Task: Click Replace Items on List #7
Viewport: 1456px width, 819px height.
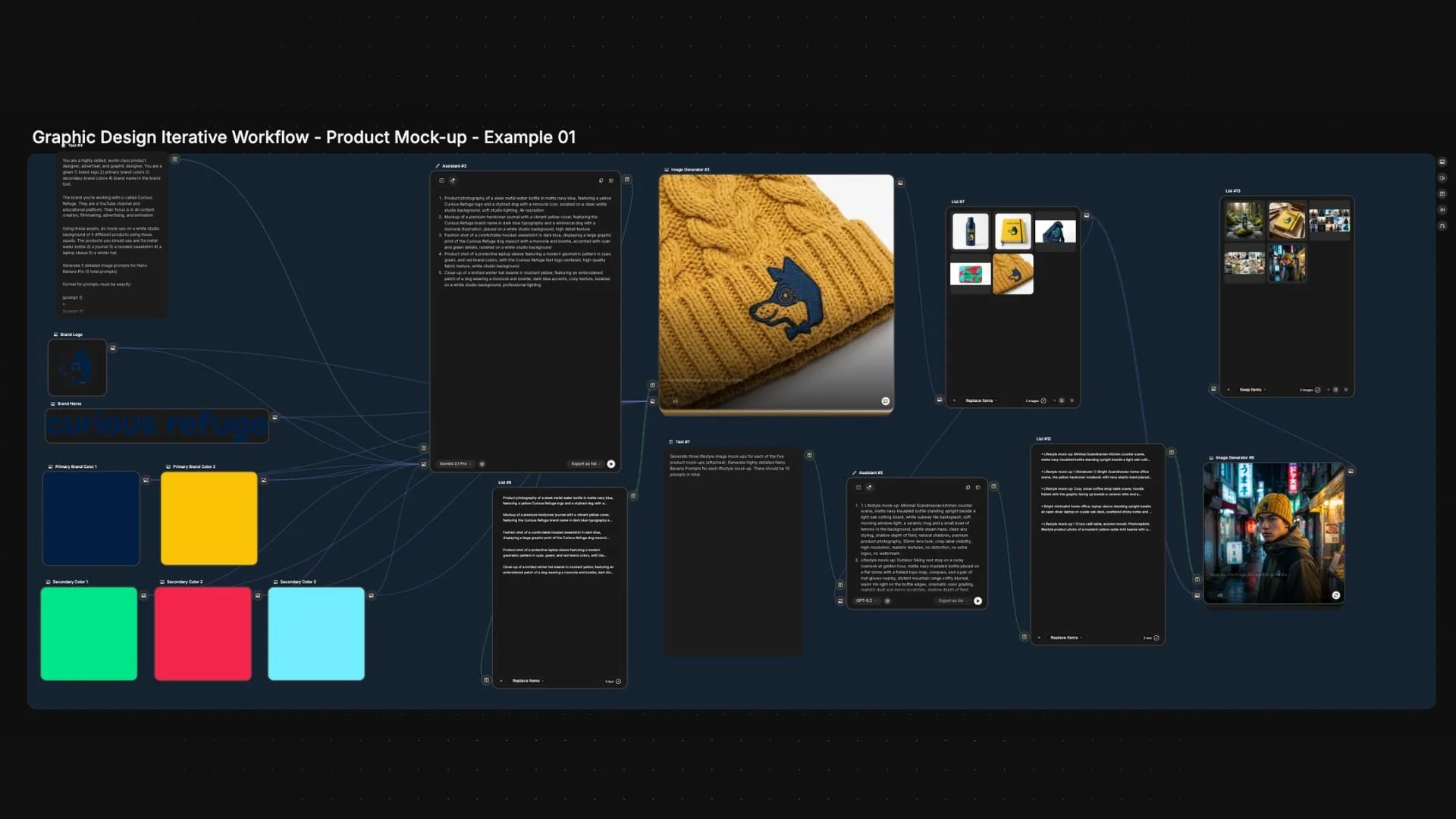Action: (981, 400)
